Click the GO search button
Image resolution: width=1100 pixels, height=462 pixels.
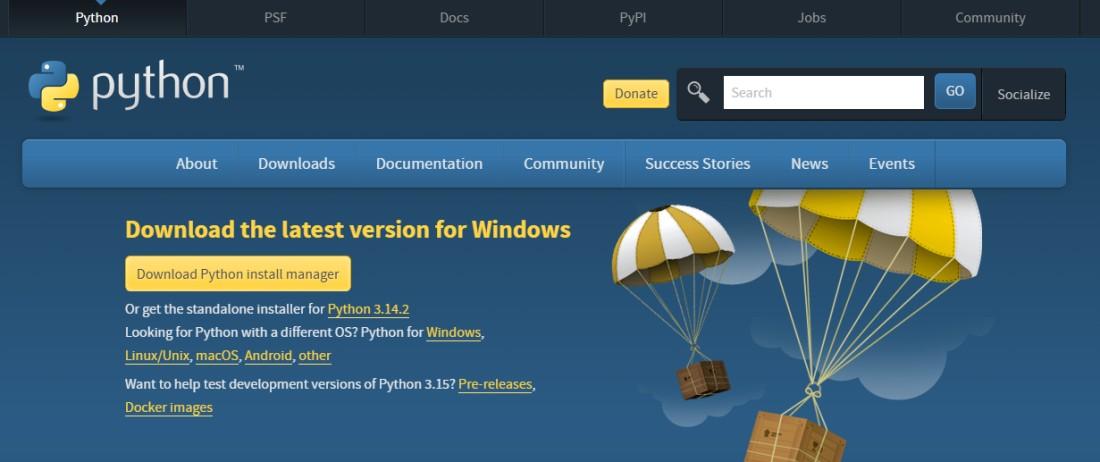[955, 91]
